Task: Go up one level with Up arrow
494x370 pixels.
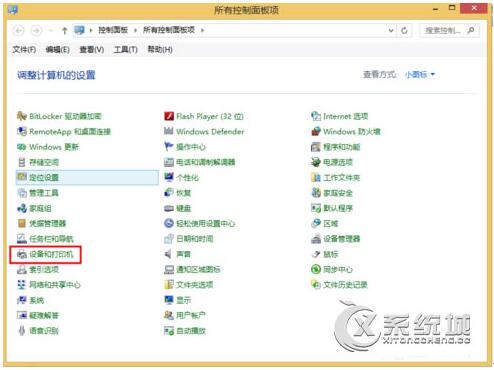Action: tap(64, 31)
